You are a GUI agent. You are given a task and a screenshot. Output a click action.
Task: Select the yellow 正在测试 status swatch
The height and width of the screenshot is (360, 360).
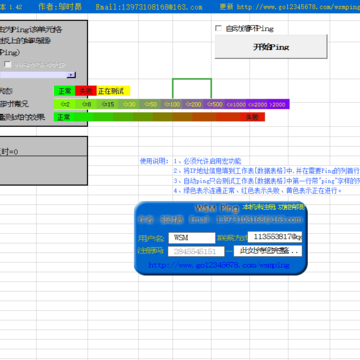click(113, 91)
